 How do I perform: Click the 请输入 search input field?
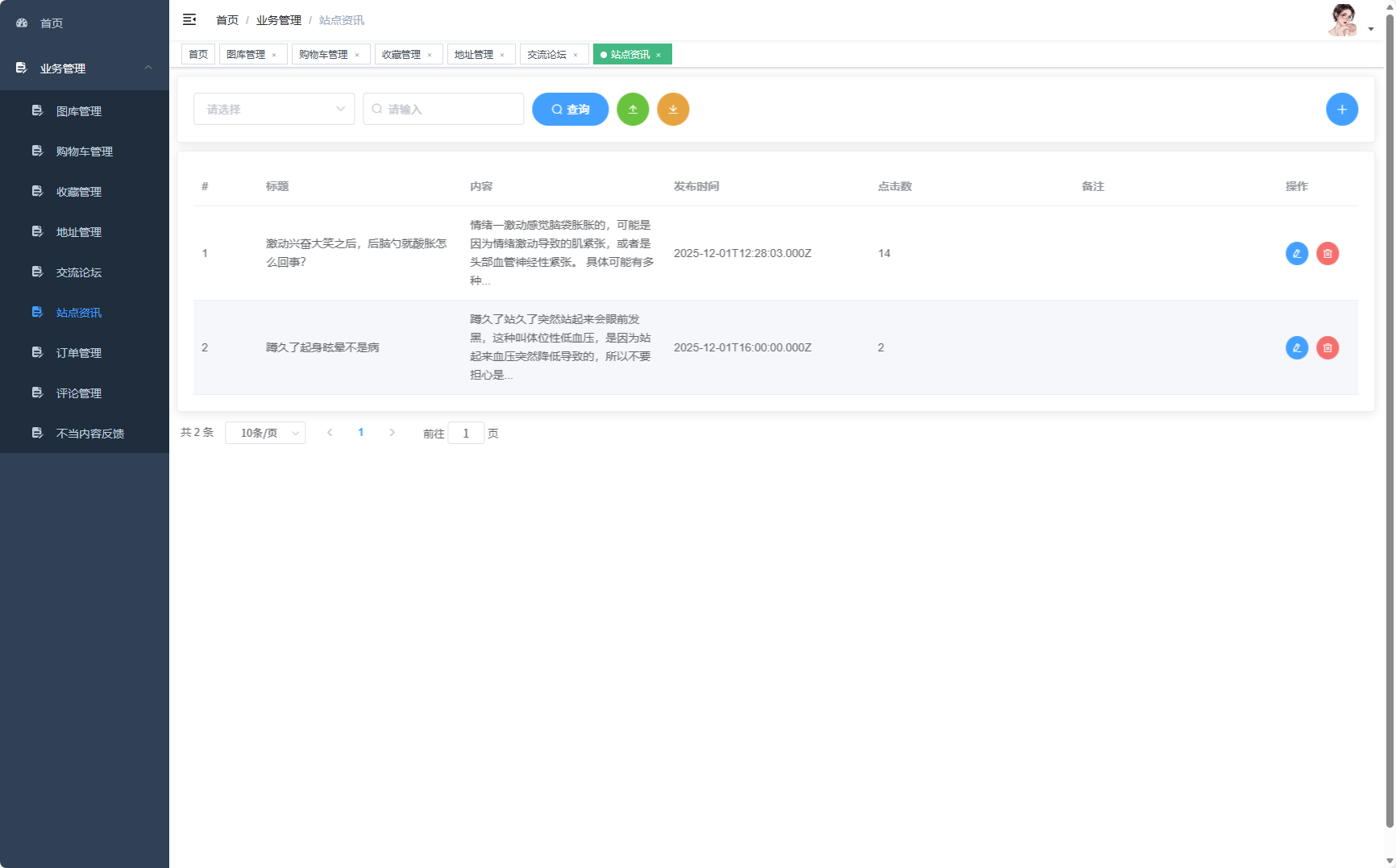(x=443, y=109)
